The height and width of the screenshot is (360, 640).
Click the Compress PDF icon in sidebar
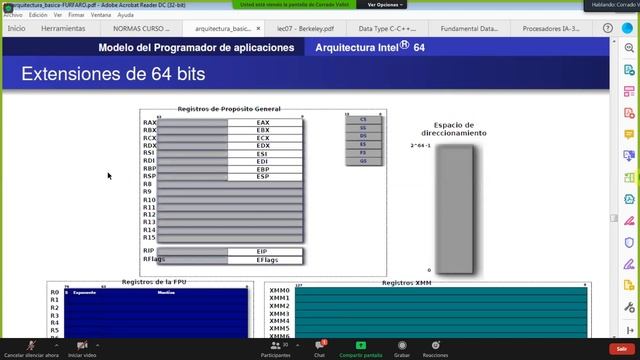tap(629, 199)
